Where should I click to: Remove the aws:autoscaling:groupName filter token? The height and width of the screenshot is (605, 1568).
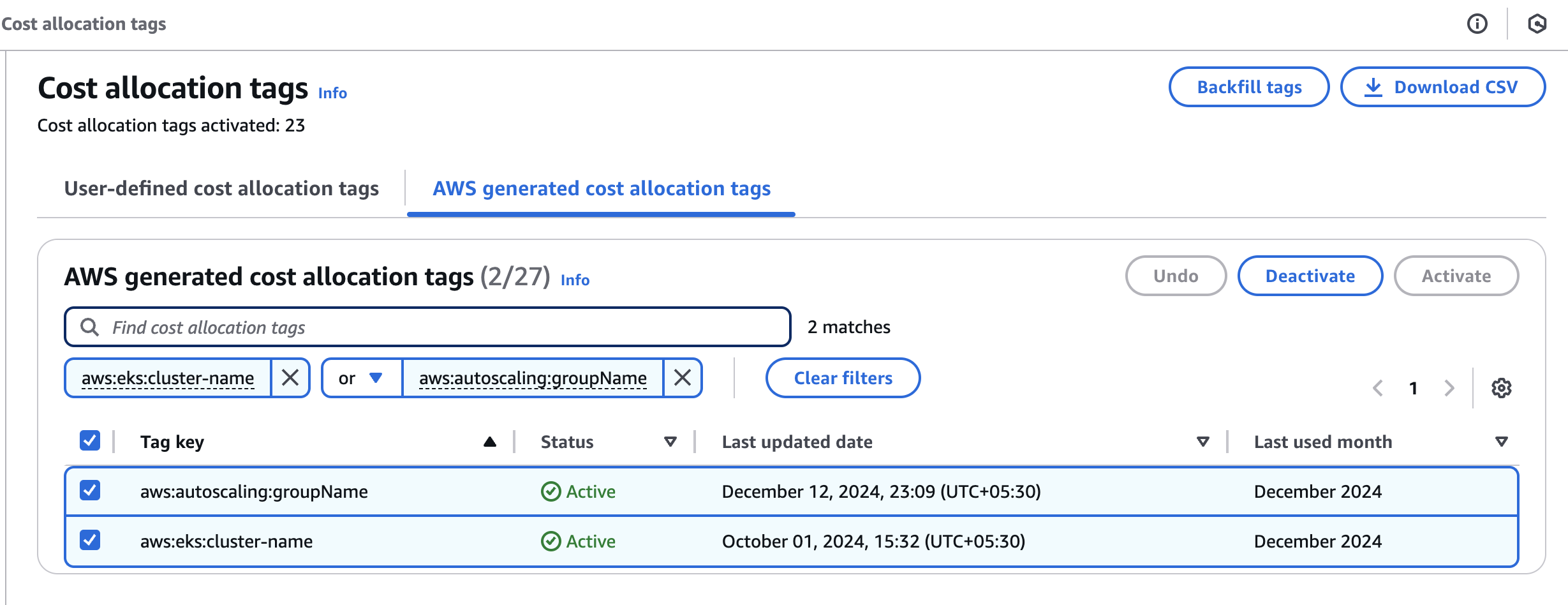(683, 378)
